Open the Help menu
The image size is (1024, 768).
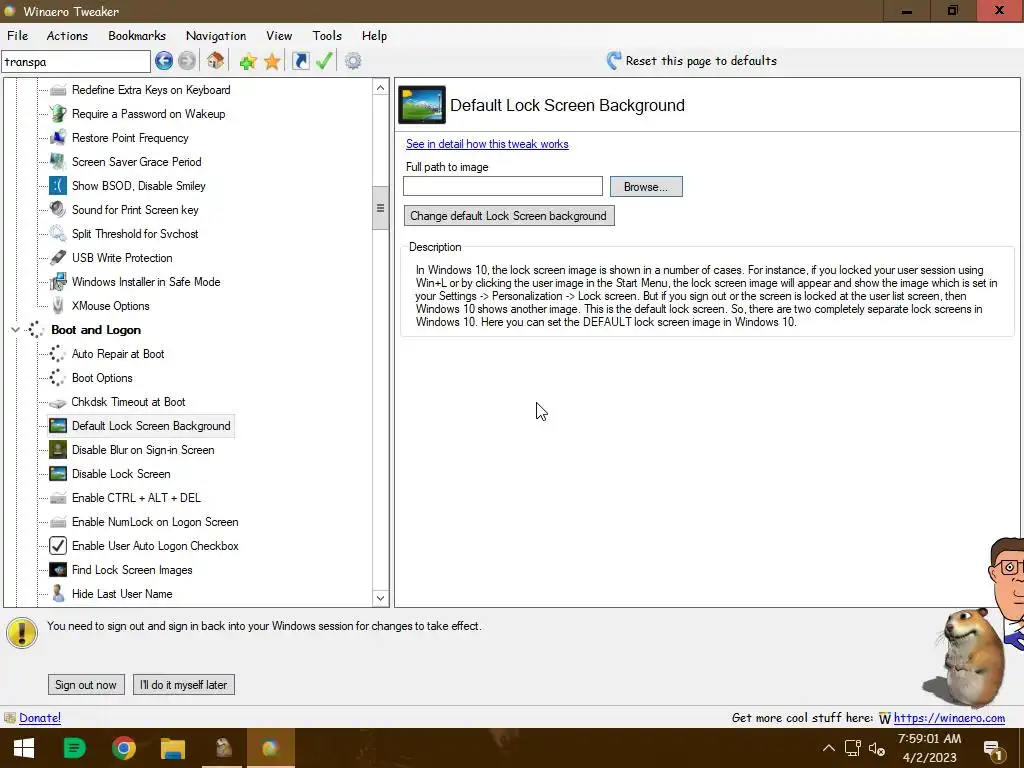(374, 36)
